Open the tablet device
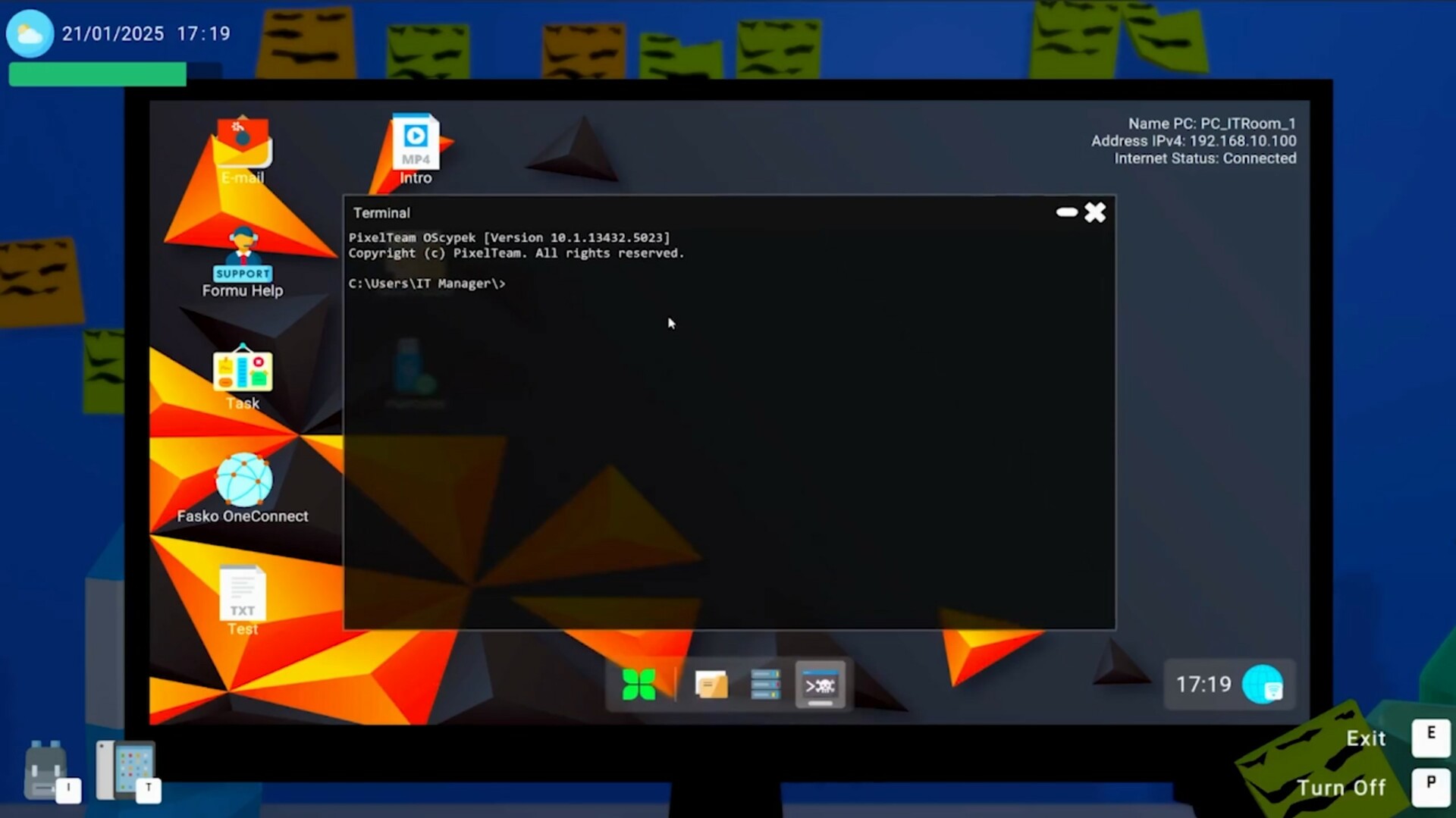This screenshot has height=818, width=1456. coord(125,768)
